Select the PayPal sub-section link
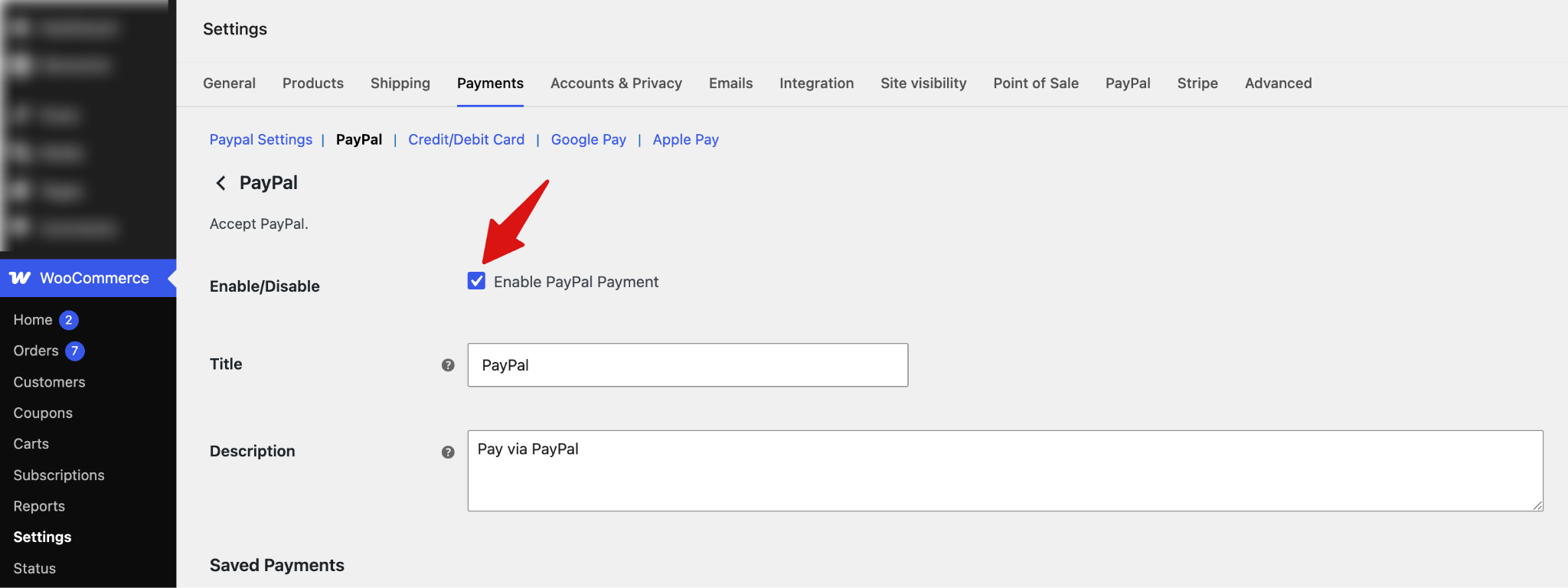This screenshot has height=588, width=1568. coord(359,140)
